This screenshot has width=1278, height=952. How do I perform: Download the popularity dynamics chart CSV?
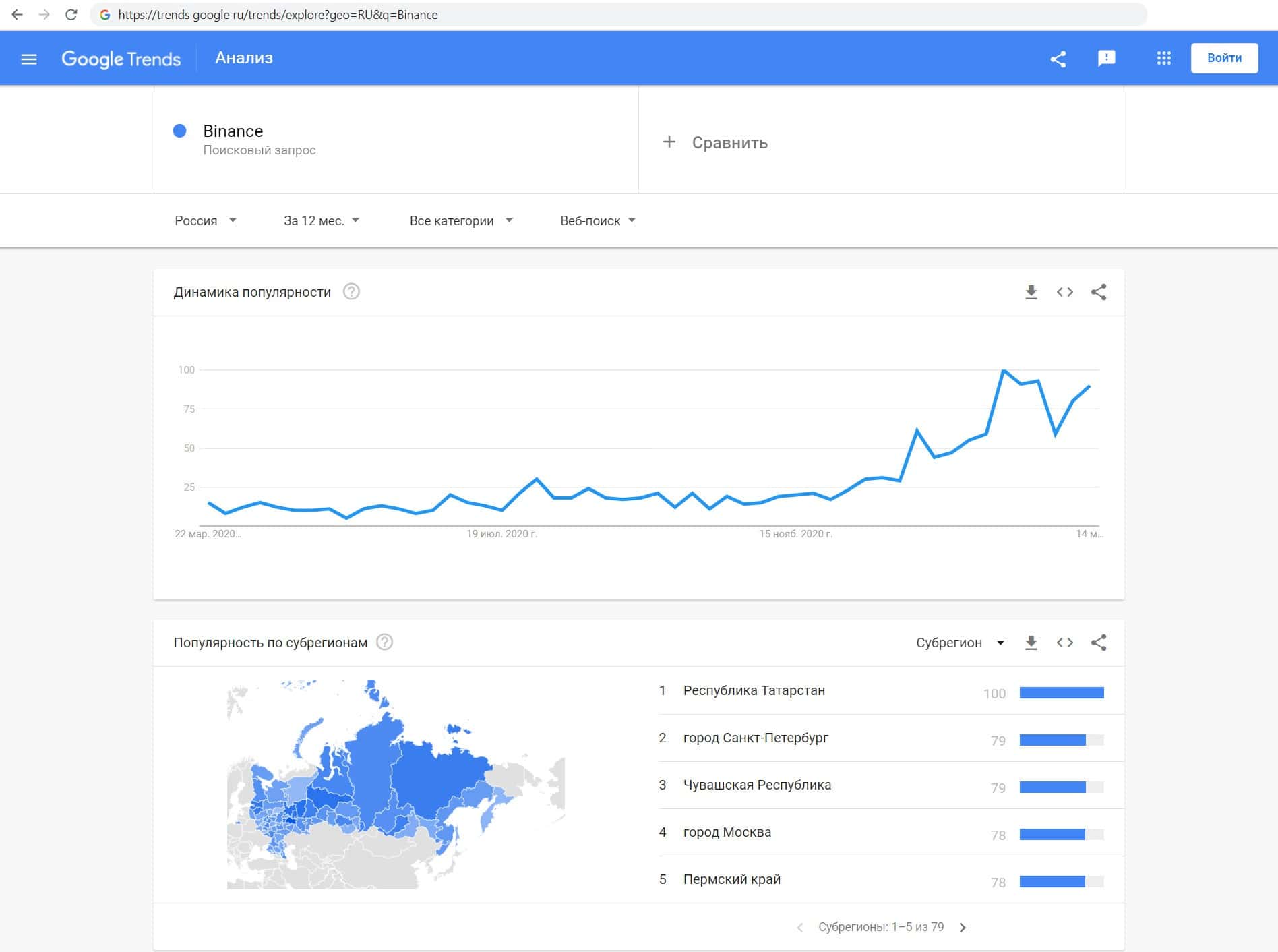click(1031, 292)
